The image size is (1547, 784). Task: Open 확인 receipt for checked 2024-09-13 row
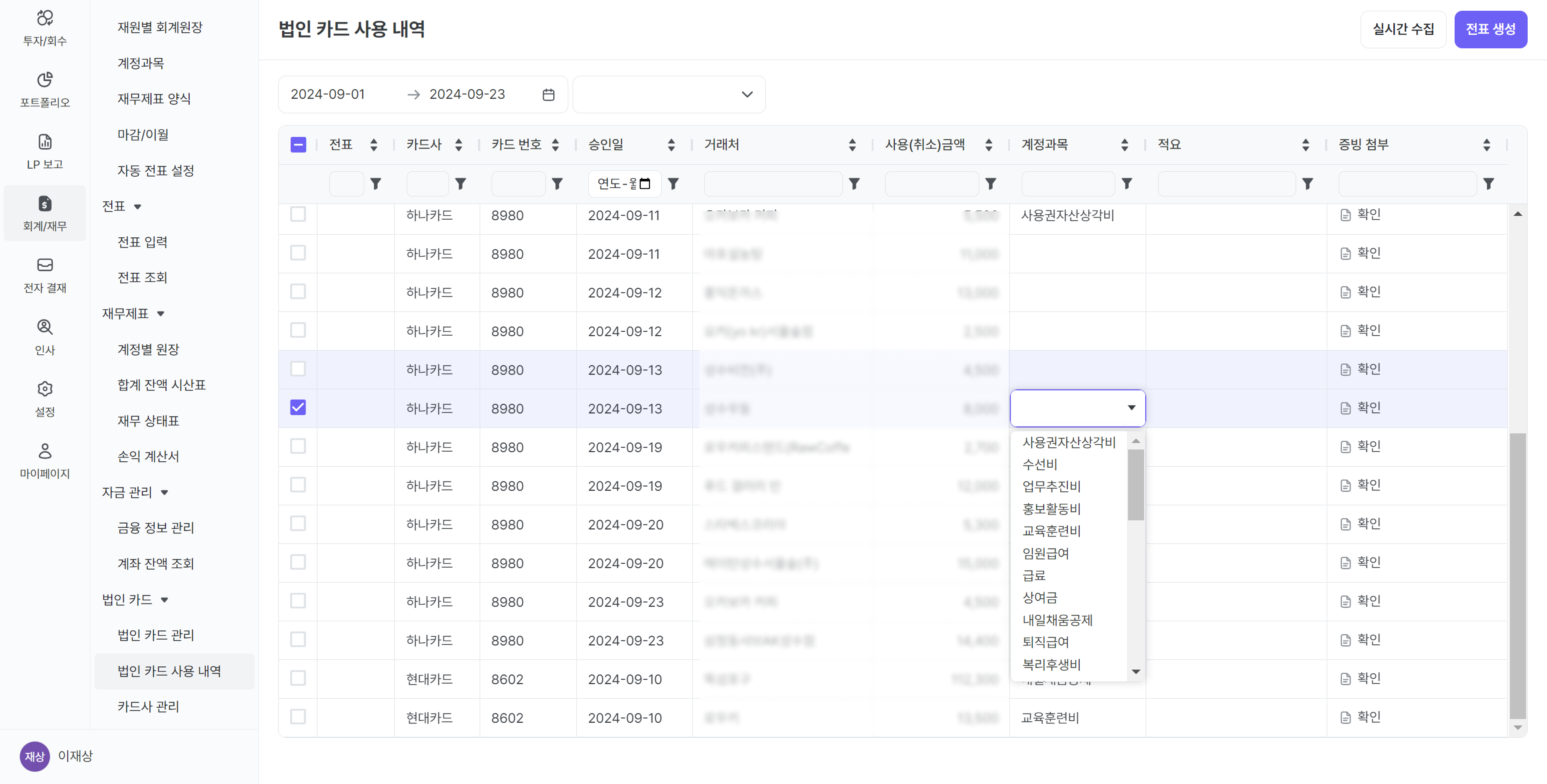tap(1361, 408)
